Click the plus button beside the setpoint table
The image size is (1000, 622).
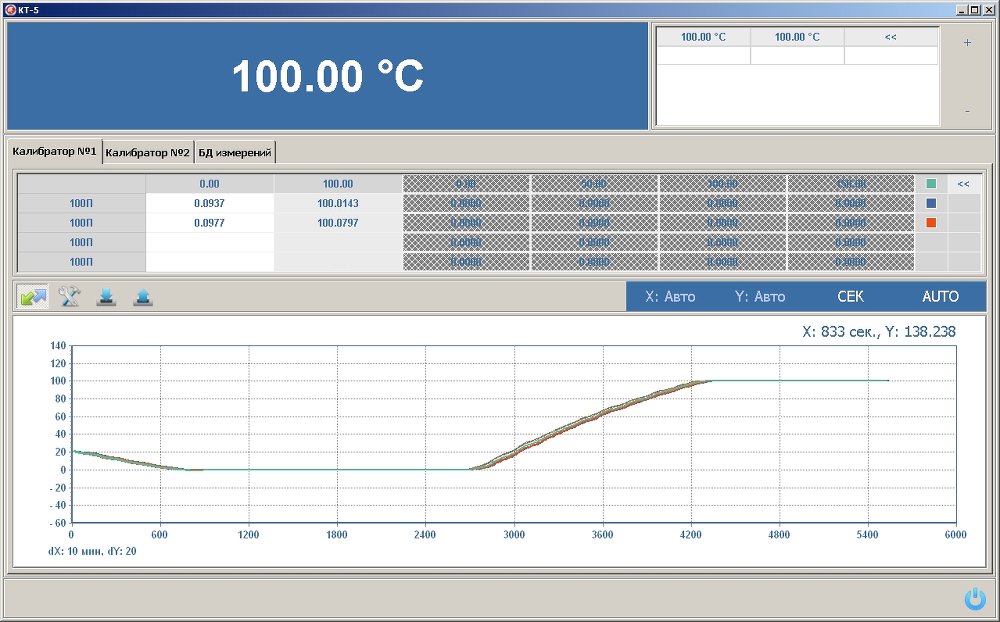(x=967, y=43)
